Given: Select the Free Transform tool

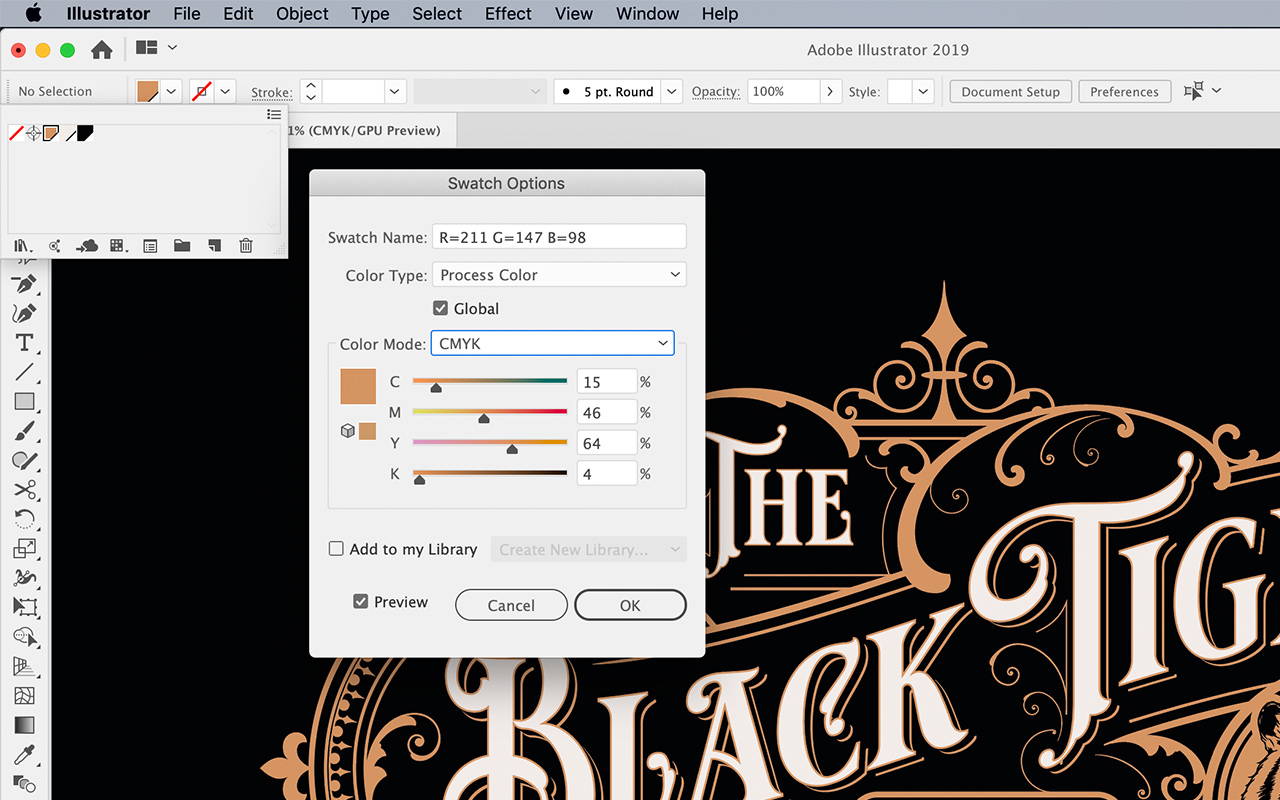Looking at the screenshot, I should click(x=25, y=607).
